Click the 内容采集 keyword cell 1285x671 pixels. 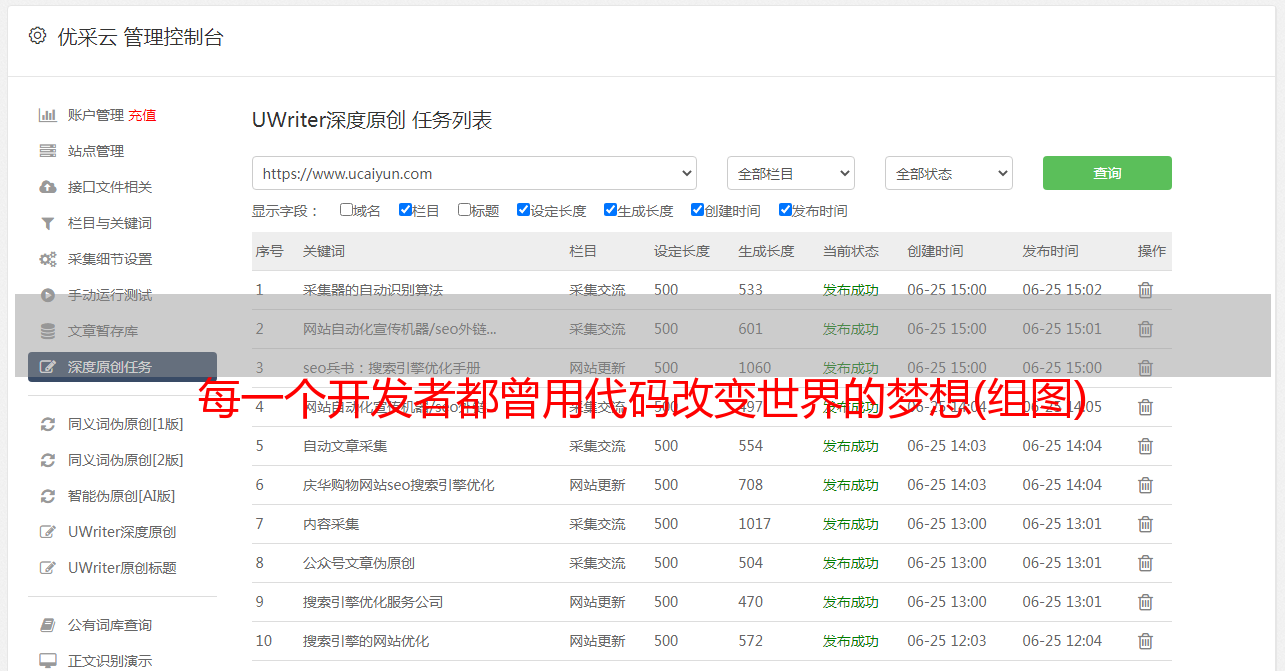point(331,524)
